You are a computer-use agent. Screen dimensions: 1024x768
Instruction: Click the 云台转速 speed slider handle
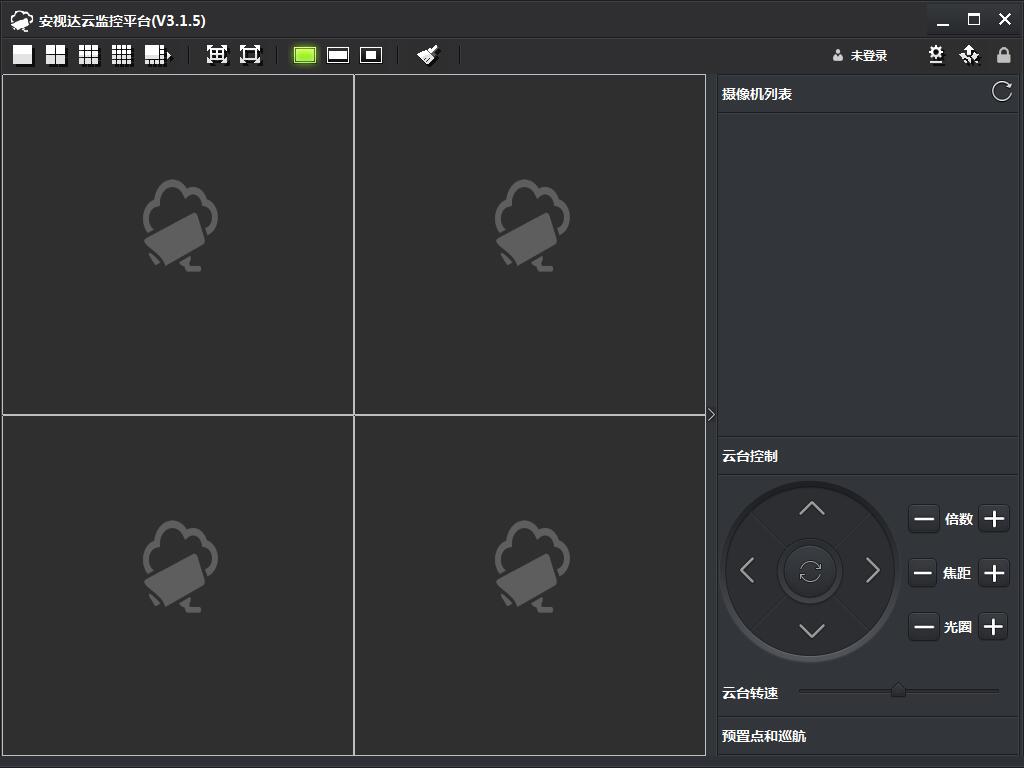point(899,690)
